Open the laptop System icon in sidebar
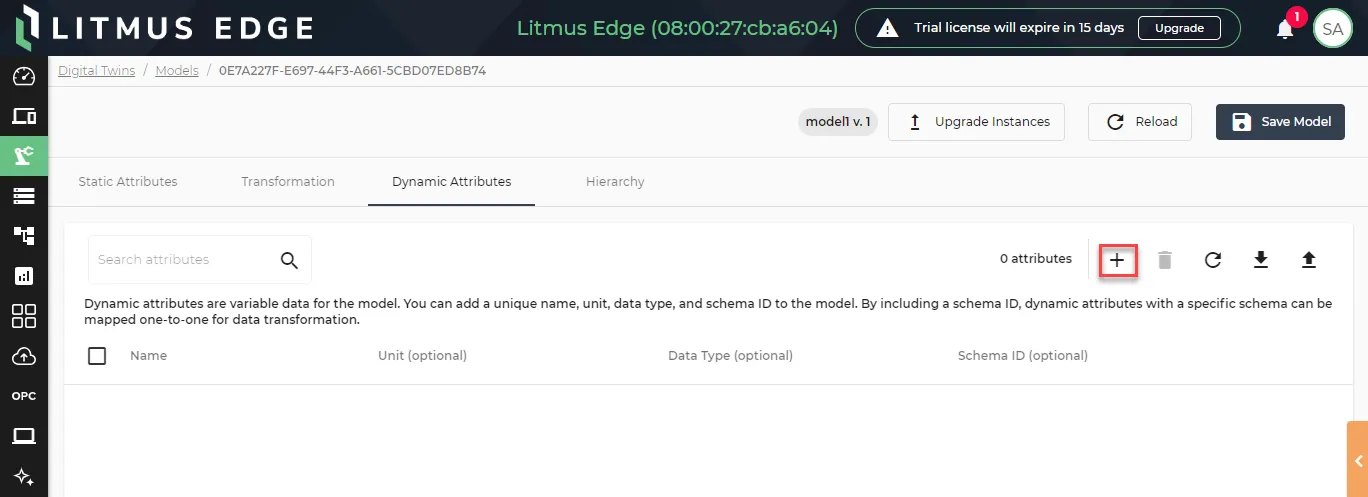The image size is (1368, 497). [24, 436]
